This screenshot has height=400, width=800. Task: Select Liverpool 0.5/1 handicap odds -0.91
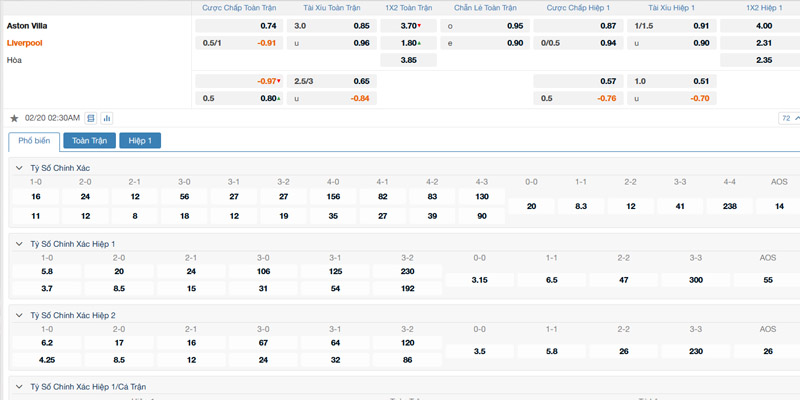tap(239, 43)
